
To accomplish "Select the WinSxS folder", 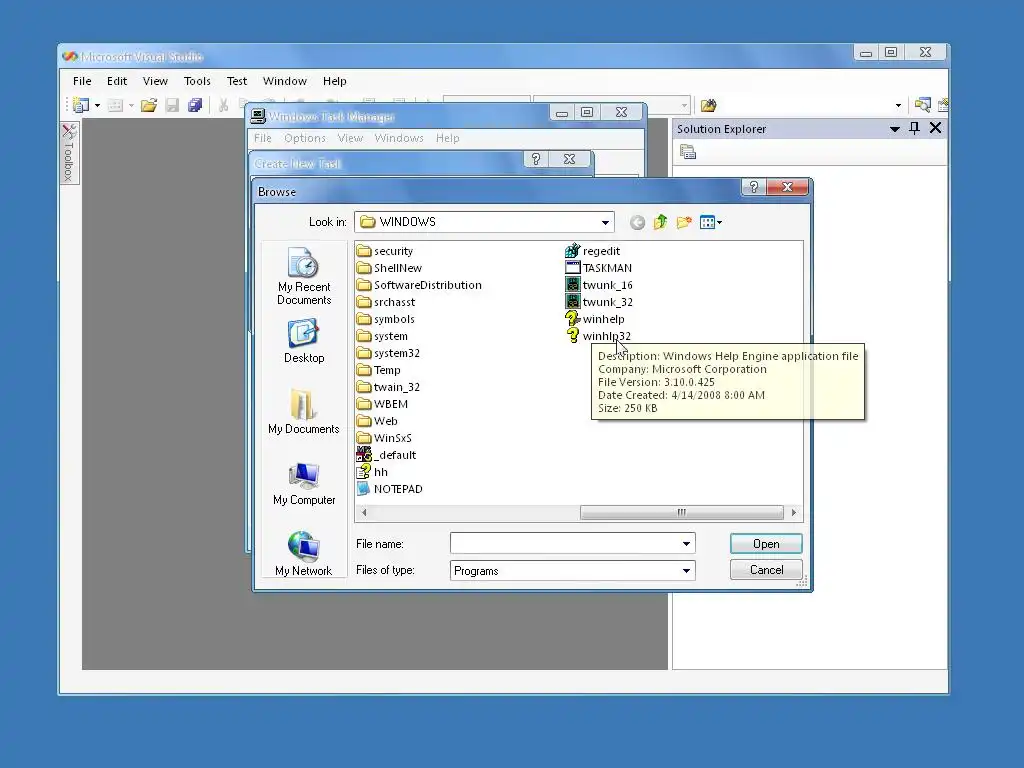I will click(384, 438).
